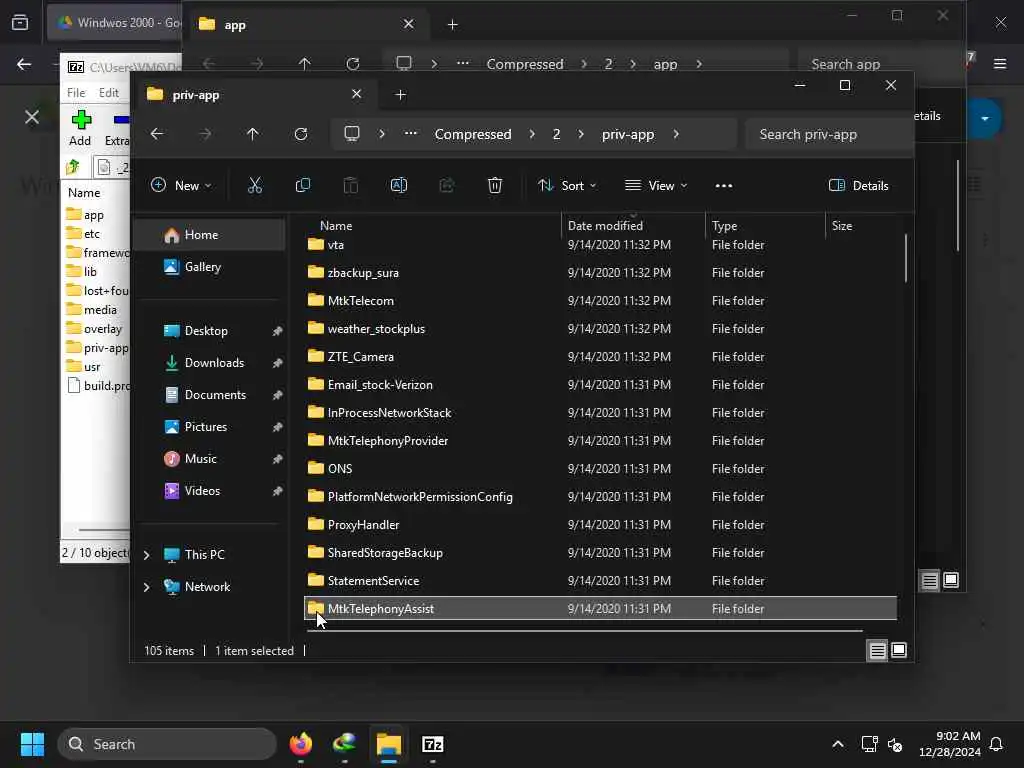Click the Cut scissors icon in priv-app toolbar

pyautogui.click(x=255, y=185)
